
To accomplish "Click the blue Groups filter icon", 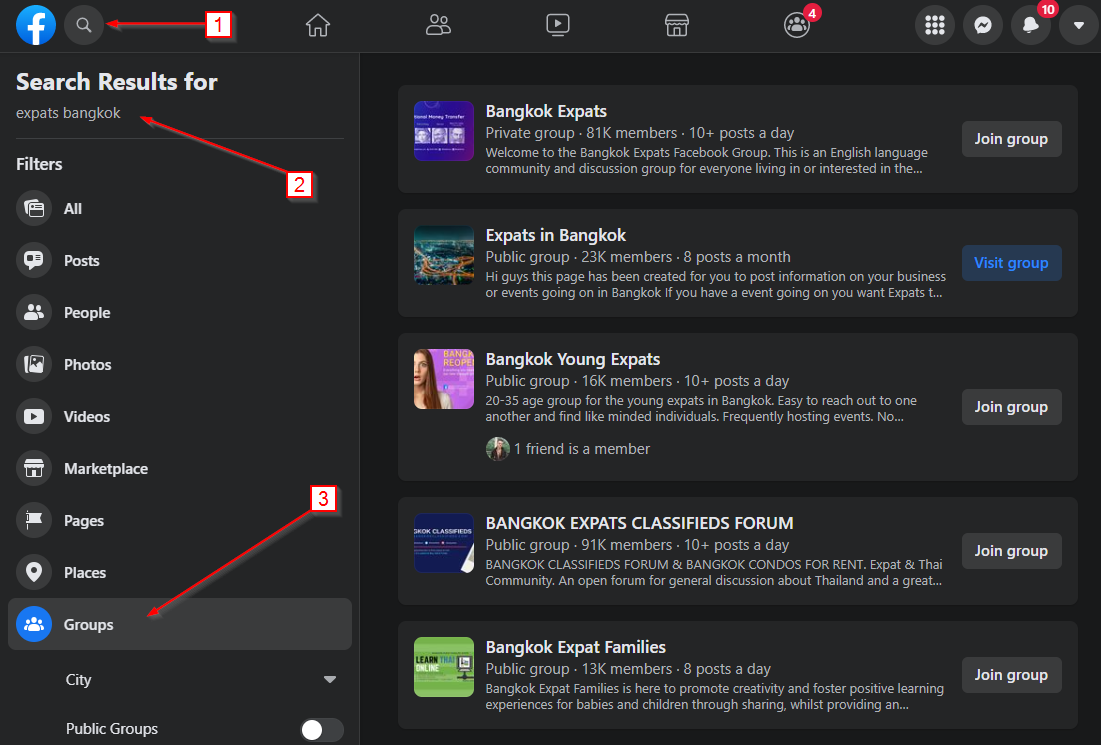I will (x=34, y=624).
